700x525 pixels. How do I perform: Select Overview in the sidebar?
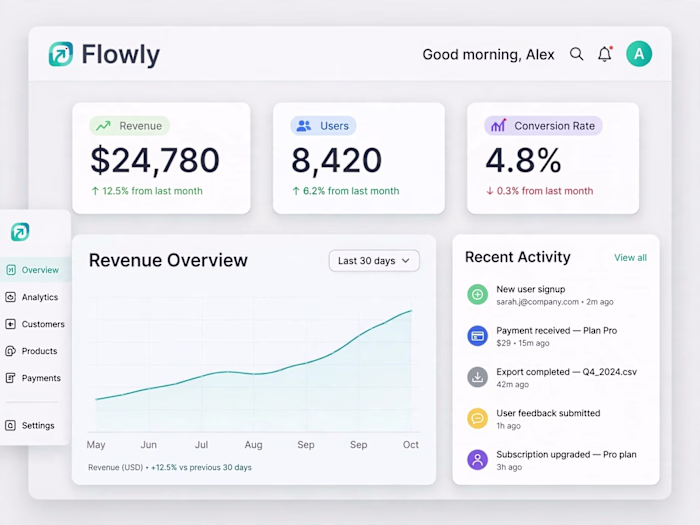(x=35, y=270)
